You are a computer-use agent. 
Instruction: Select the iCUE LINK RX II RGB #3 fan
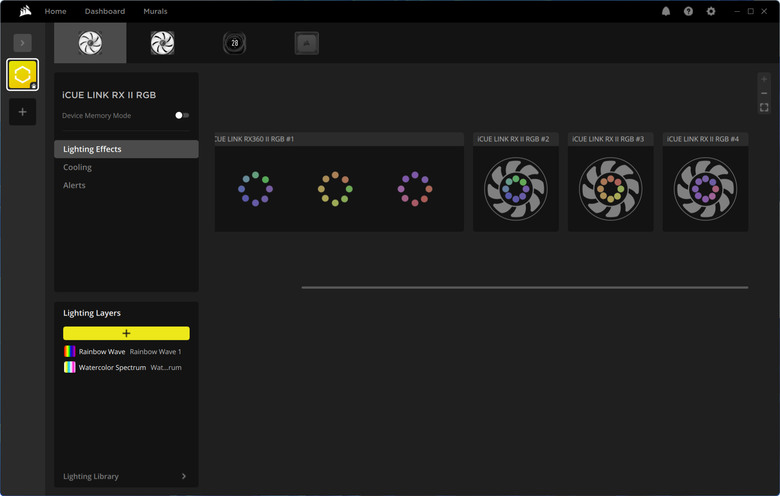pyautogui.click(x=610, y=189)
